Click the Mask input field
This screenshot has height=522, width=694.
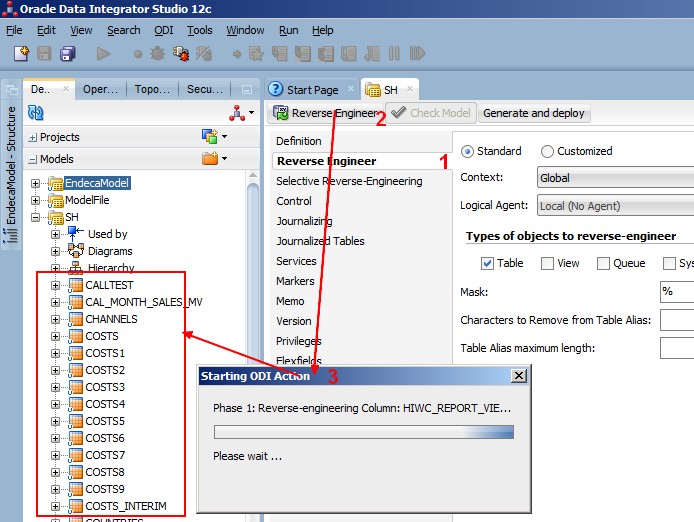(677, 292)
